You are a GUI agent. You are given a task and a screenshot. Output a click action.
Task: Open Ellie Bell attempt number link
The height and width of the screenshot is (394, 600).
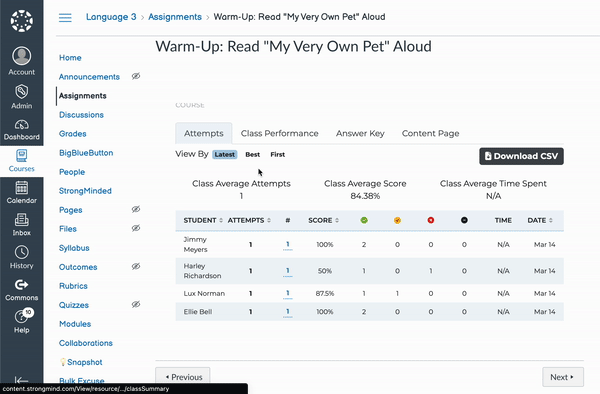287,312
